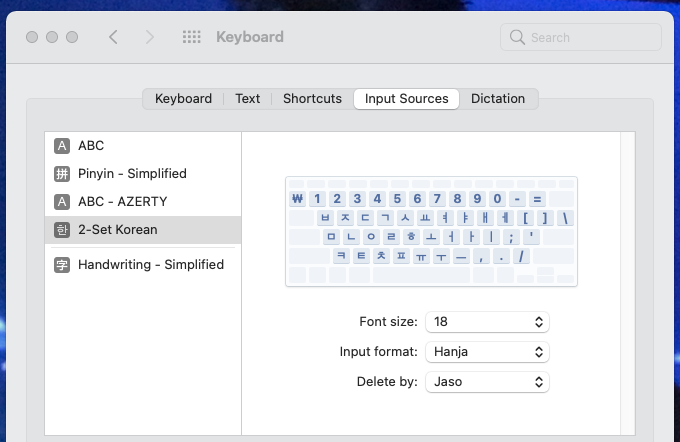The image size is (680, 442).
Task: Select Handwriting - Simplified in the list
Action: point(150,265)
